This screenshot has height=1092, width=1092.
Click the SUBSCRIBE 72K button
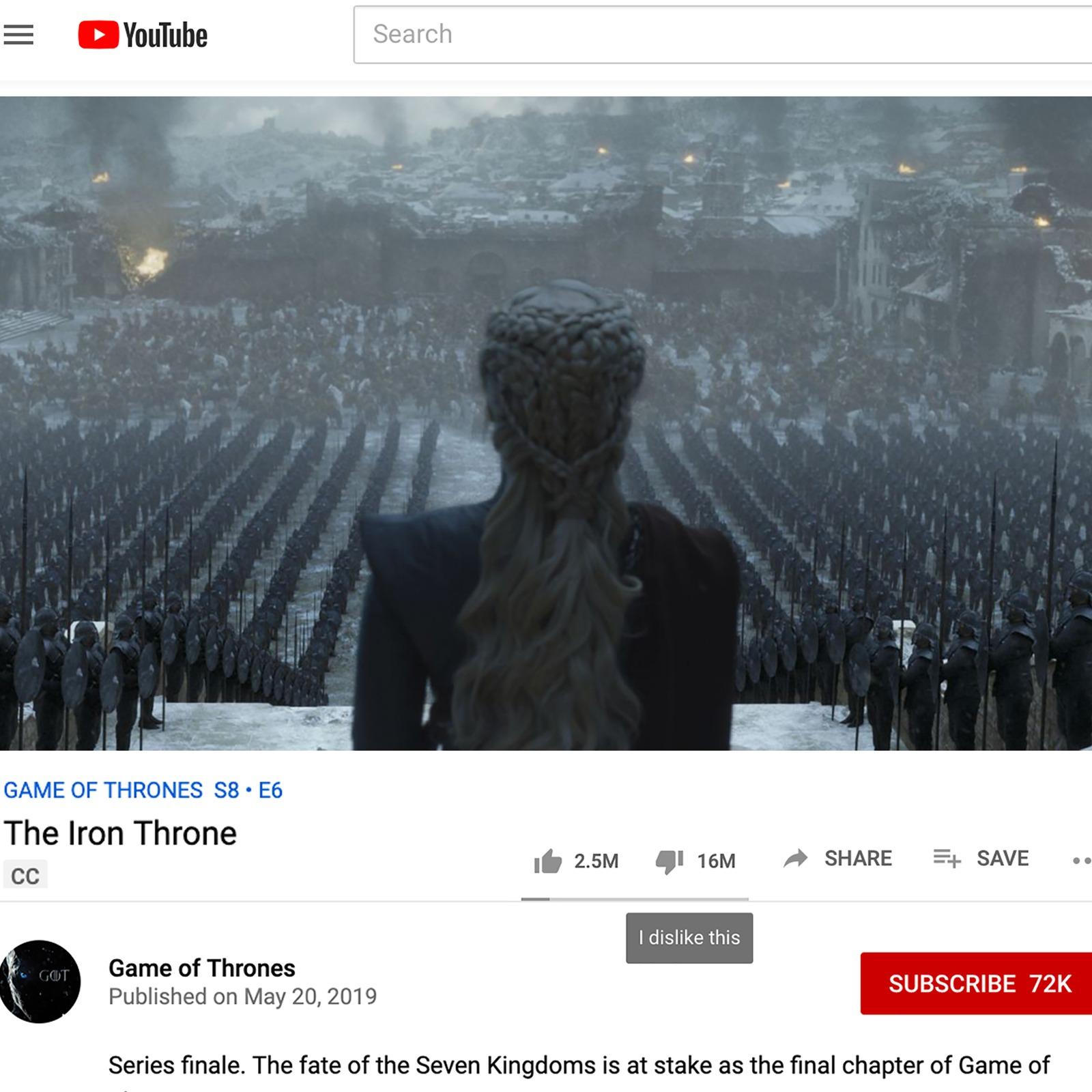(976, 983)
